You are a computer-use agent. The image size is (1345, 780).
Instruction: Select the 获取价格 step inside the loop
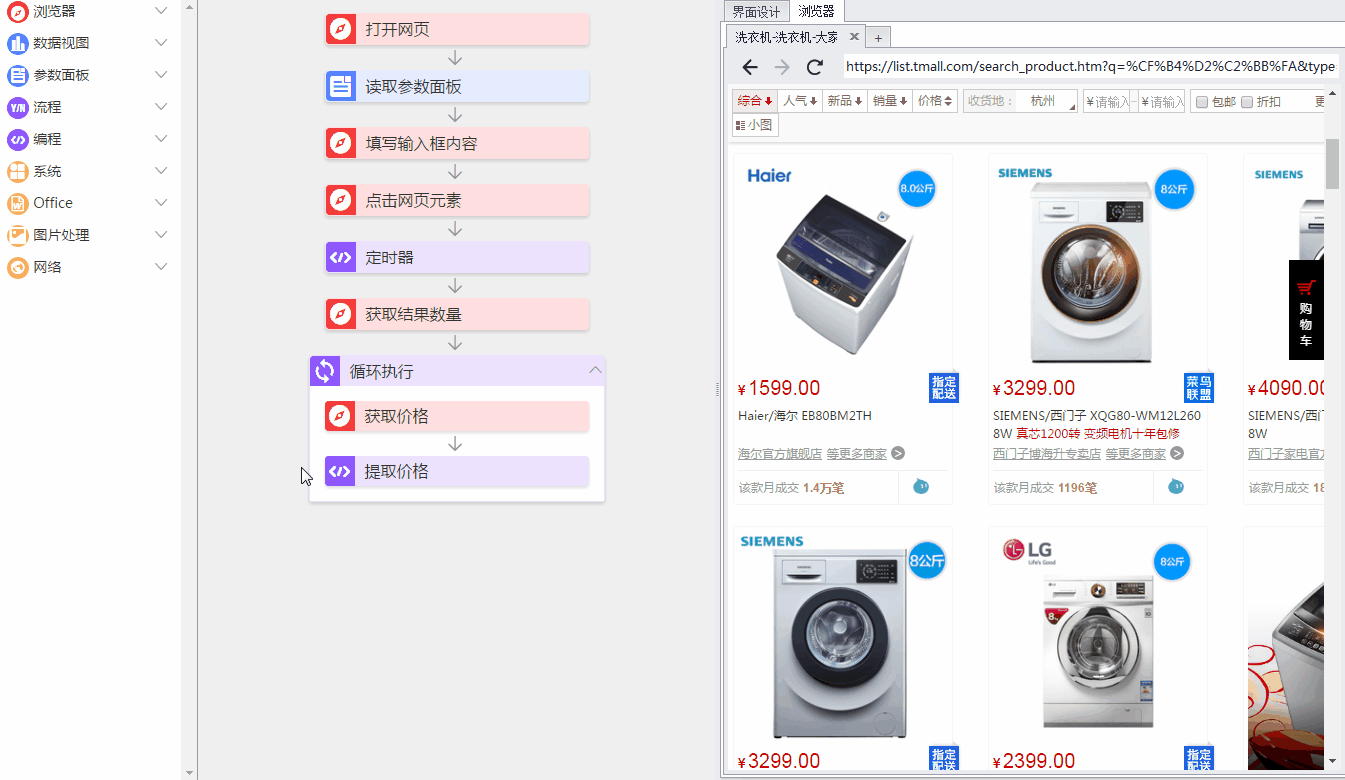click(x=457, y=416)
